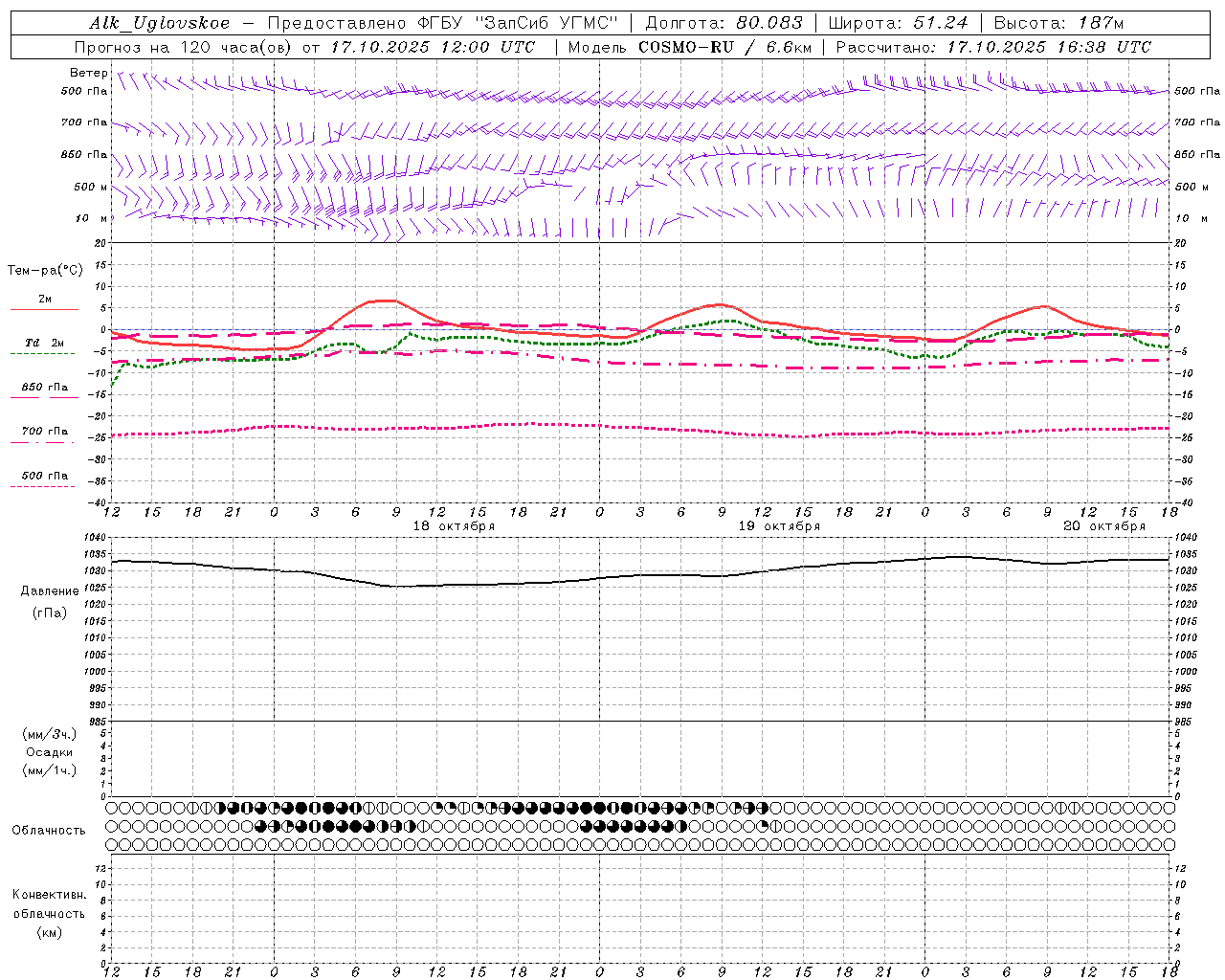The image size is (1225, 980).
Task: Click the 19 октября date label
Action: coord(779,526)
